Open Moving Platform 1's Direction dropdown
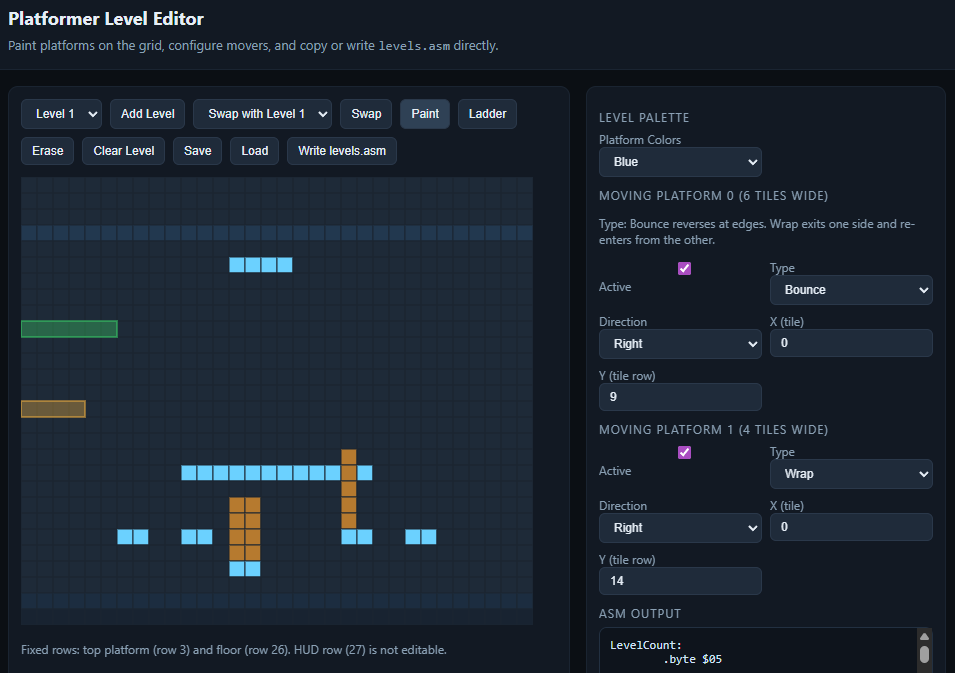The image size is (955, 673). 680,527
